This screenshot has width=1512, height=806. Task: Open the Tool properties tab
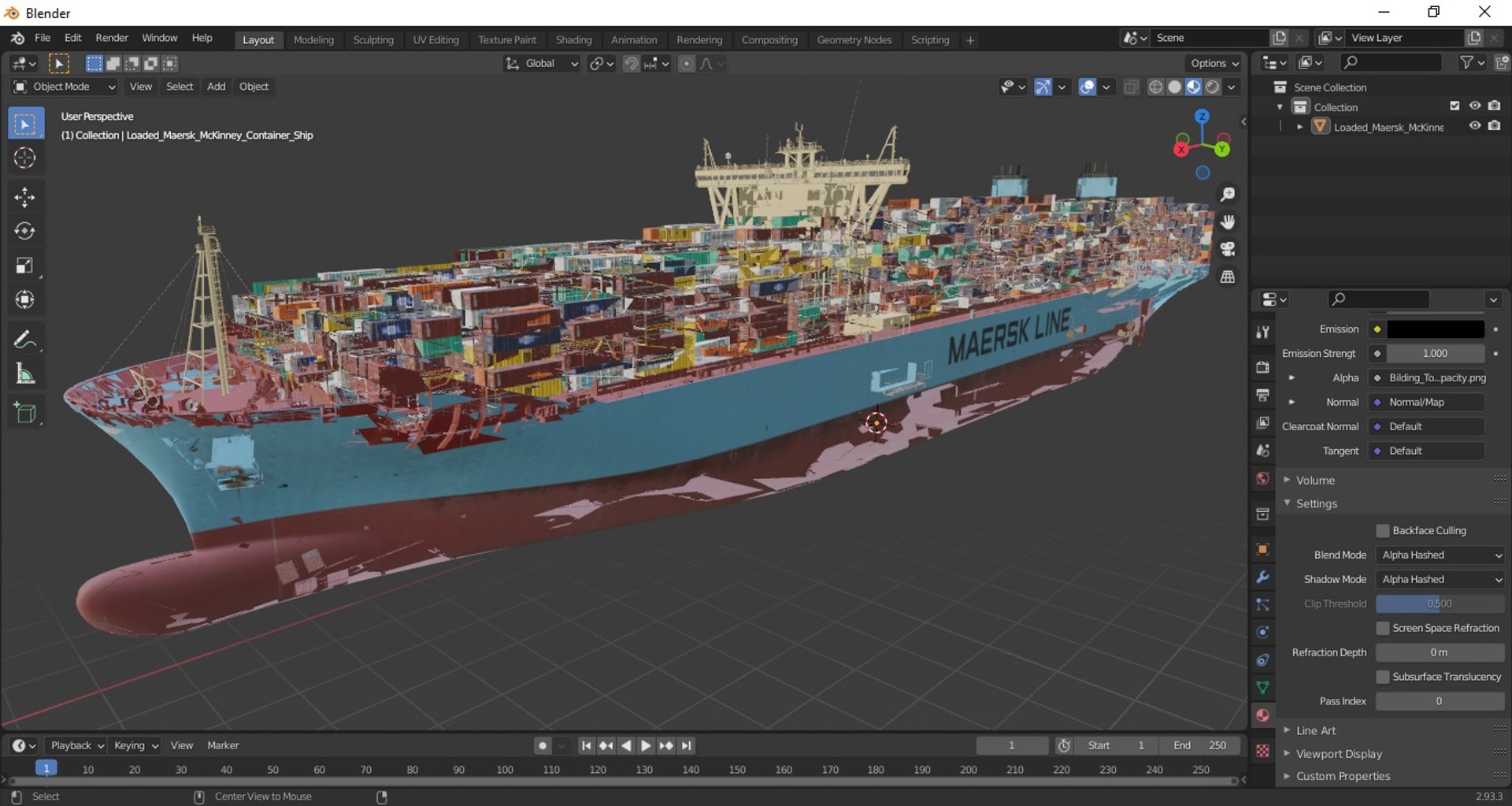(x=1262, y=332)
